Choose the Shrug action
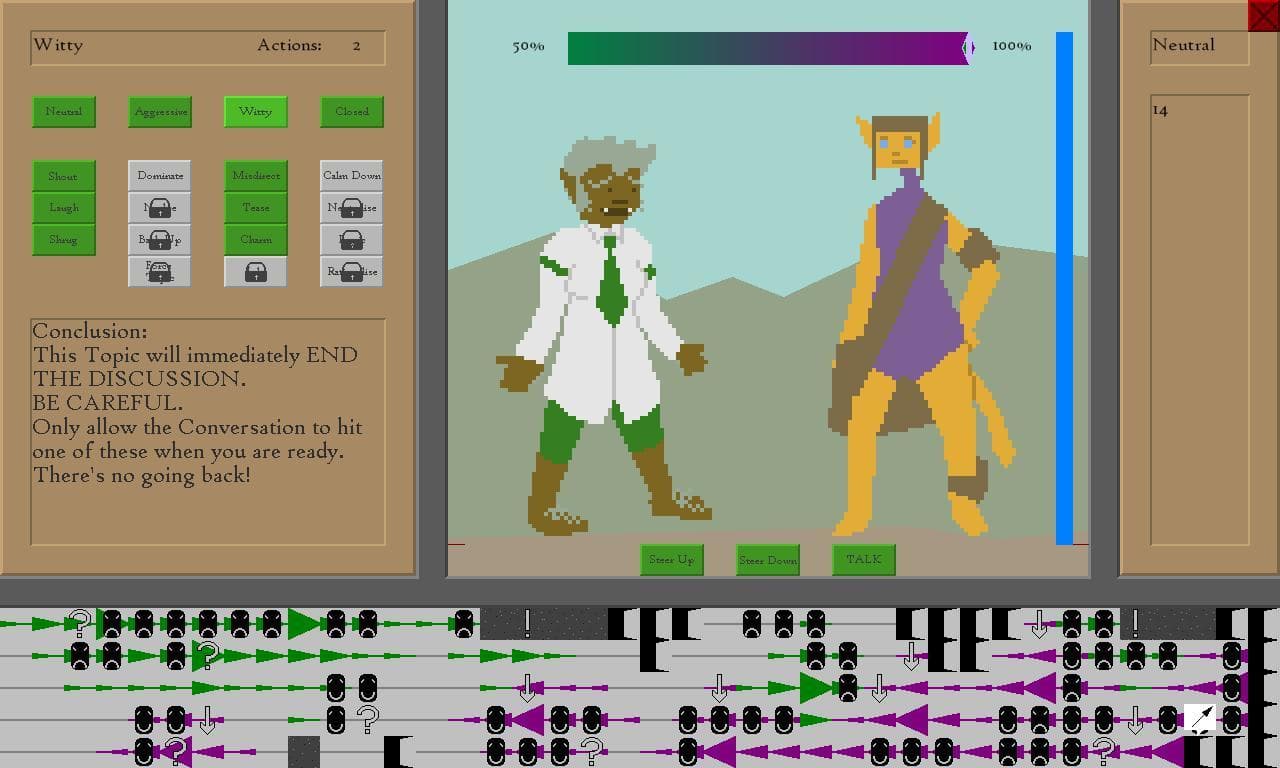 coord(64,239)
